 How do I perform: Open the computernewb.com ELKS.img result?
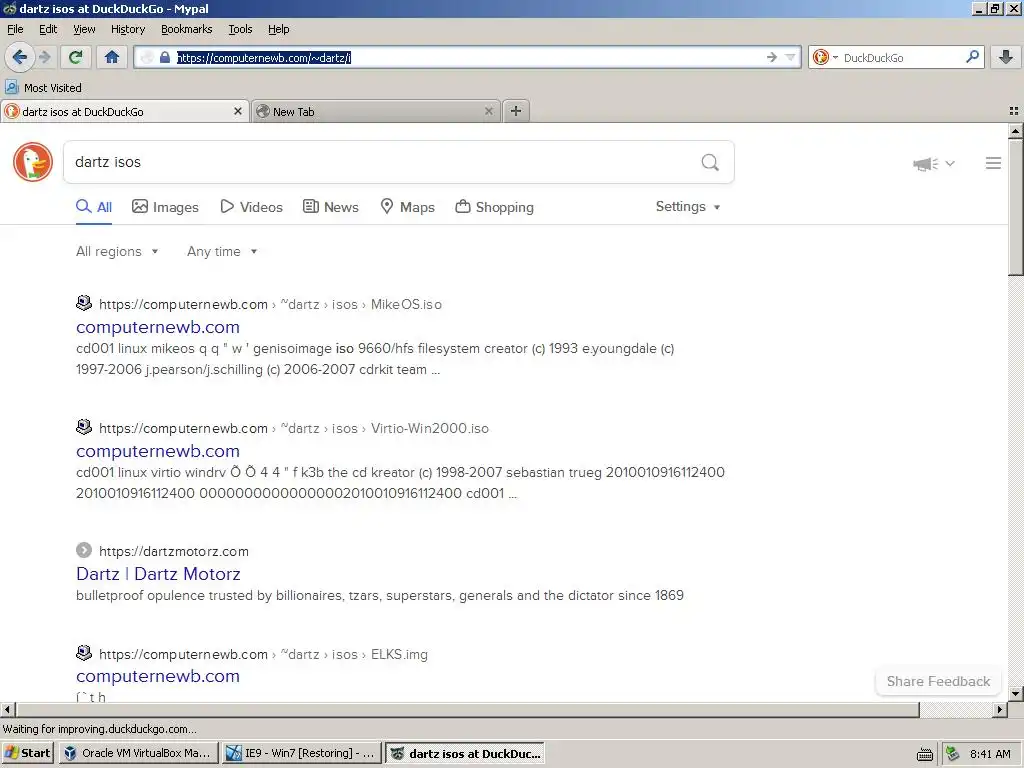(157, 676)
